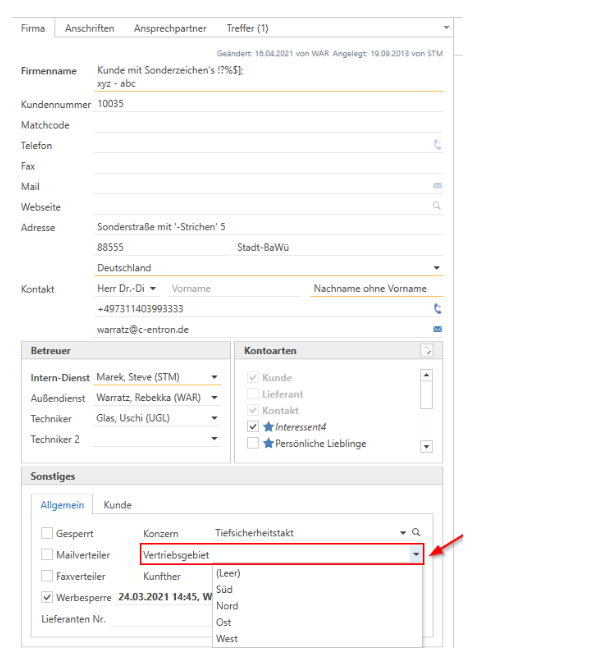Click the magnifier icon in the Webseite field
The width and height of the screenshot is (606, 656).
click(437, 207)
